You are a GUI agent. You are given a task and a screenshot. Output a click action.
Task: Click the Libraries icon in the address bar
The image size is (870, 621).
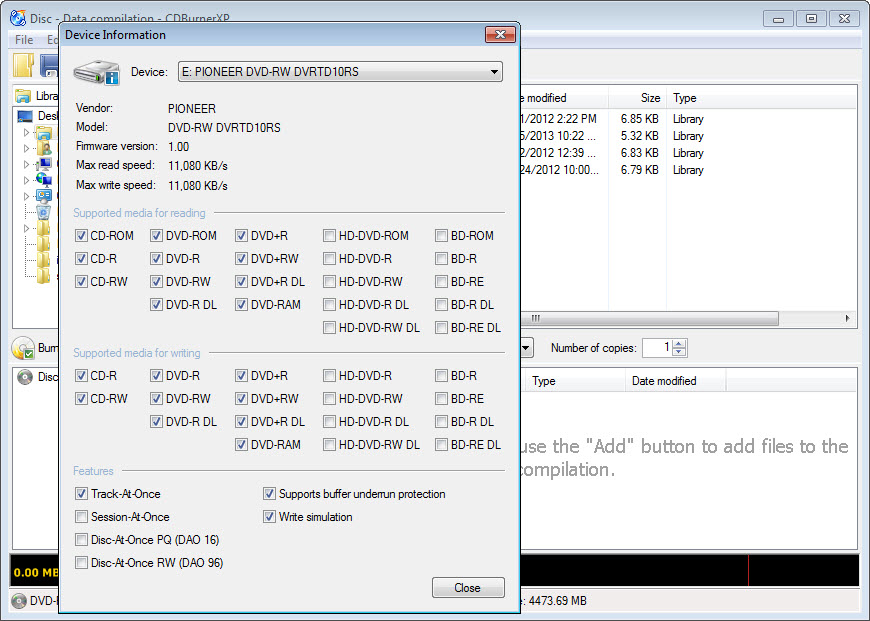(x=23, y=96)
